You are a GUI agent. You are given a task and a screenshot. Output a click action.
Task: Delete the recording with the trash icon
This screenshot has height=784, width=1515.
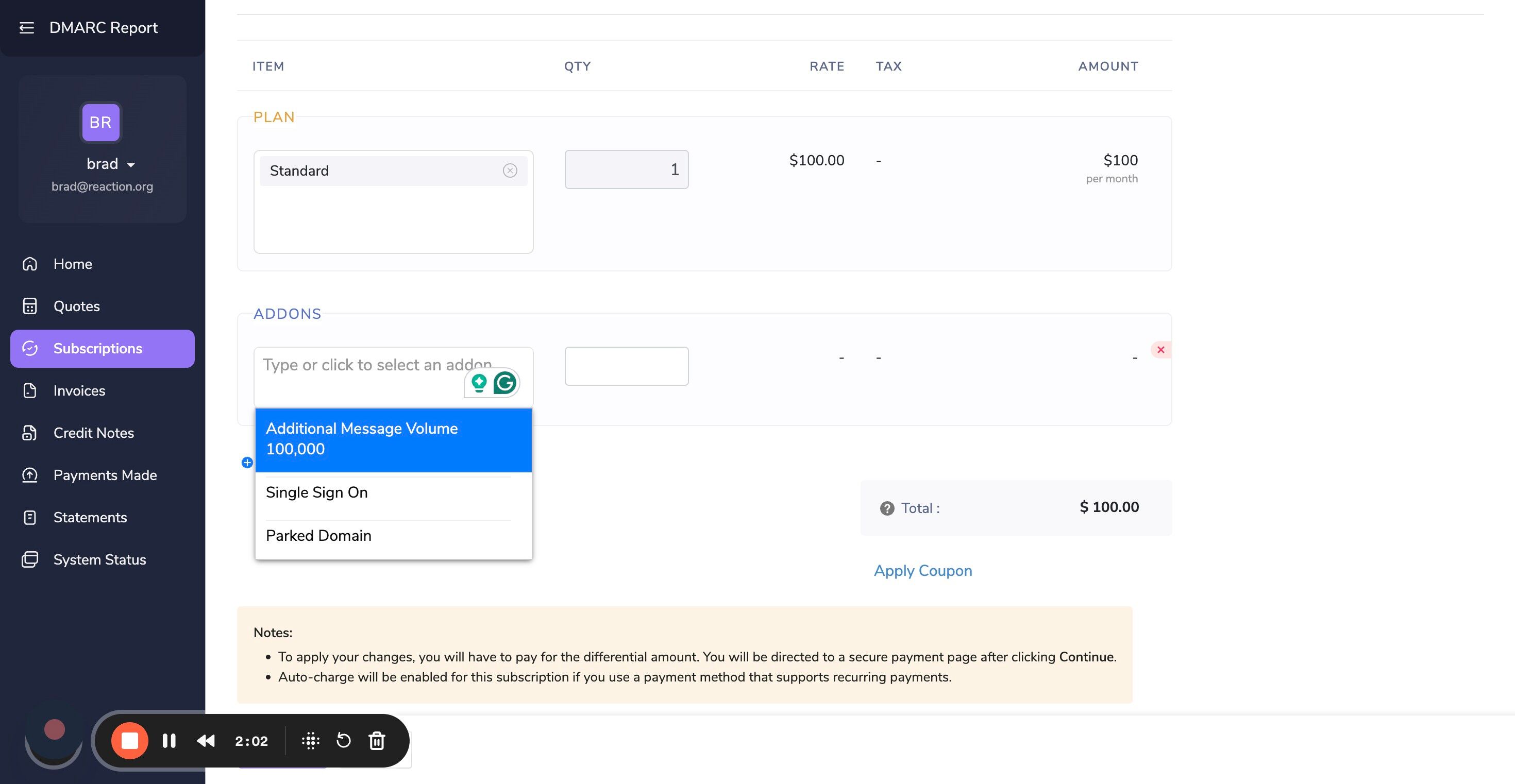pos(377,741)
